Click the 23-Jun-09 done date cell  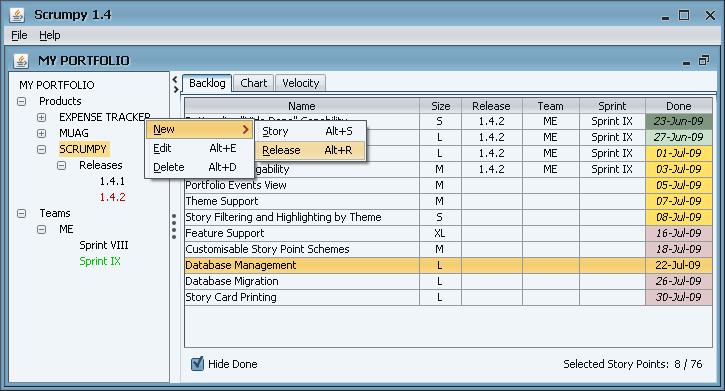coord(678,122)
